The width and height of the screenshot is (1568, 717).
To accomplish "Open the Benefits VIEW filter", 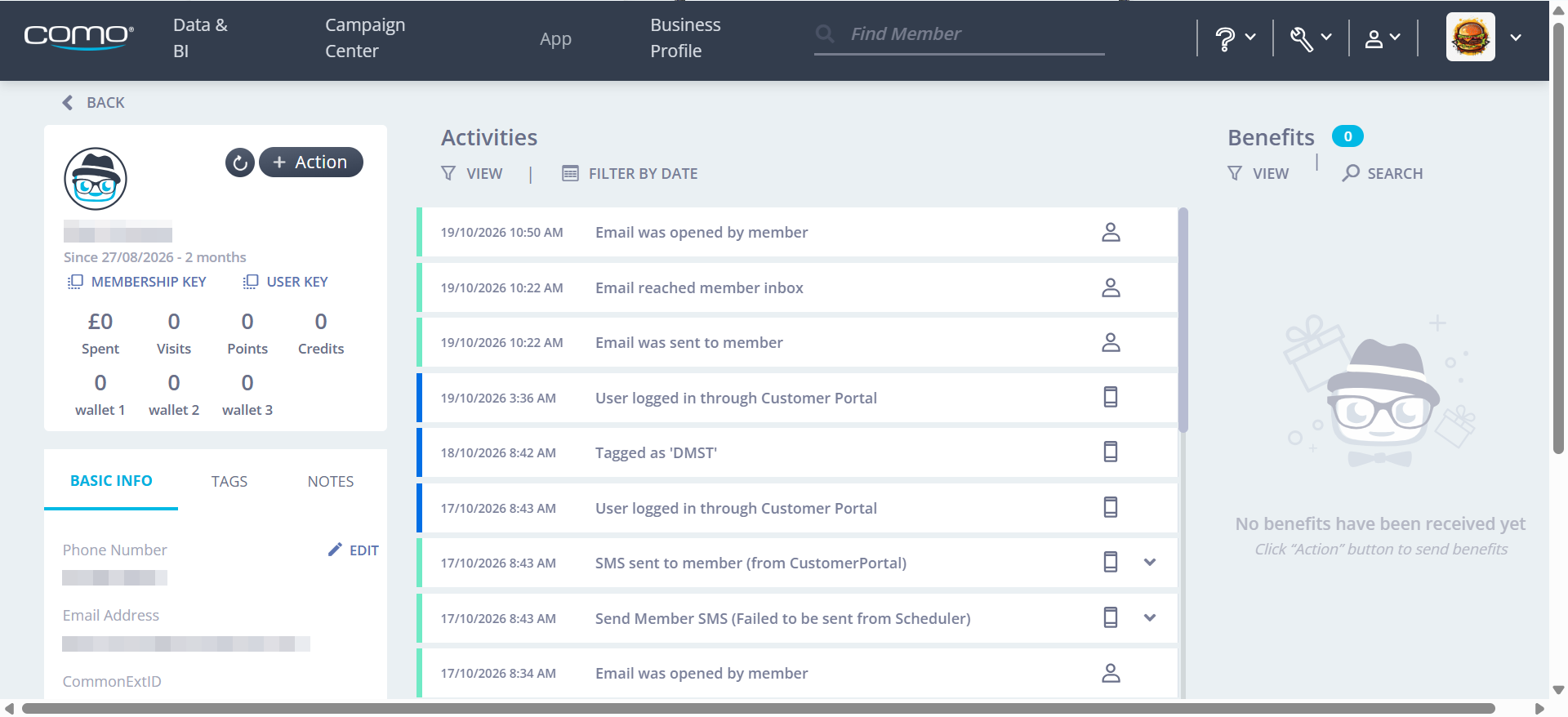I will coord(1258,174).
